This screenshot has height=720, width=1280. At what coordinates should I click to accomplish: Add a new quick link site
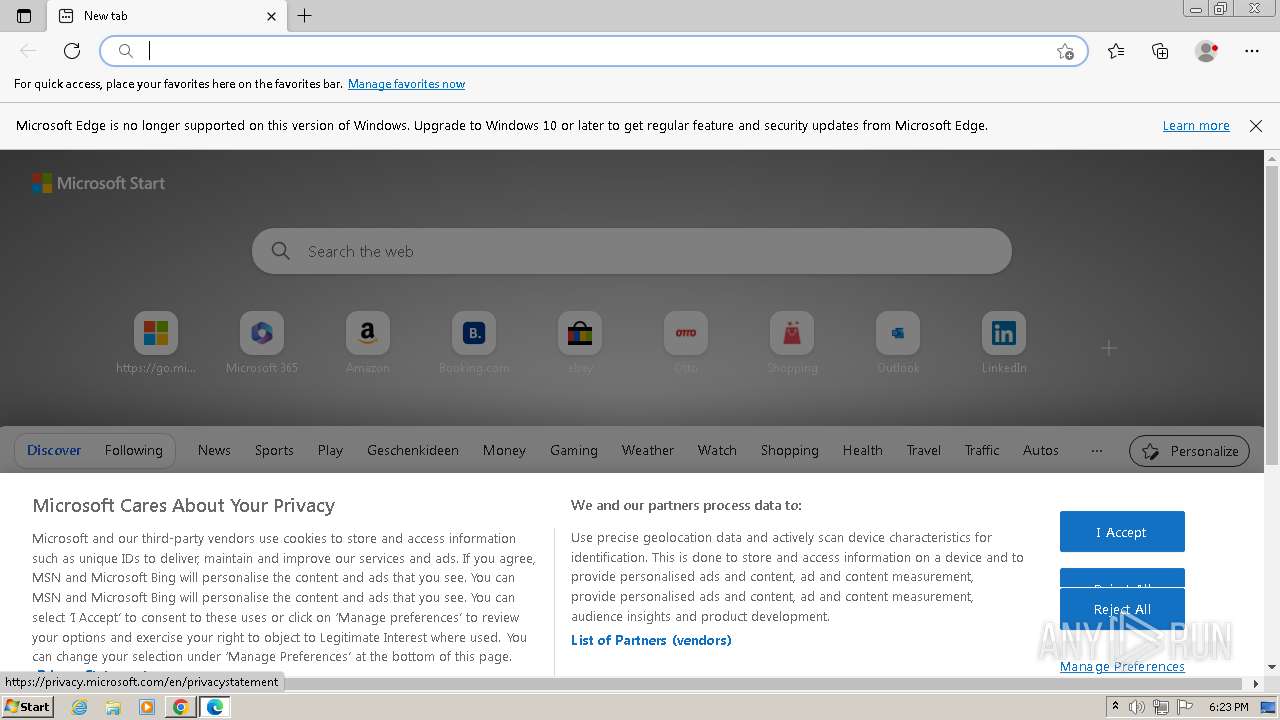tap(1109, 348)
